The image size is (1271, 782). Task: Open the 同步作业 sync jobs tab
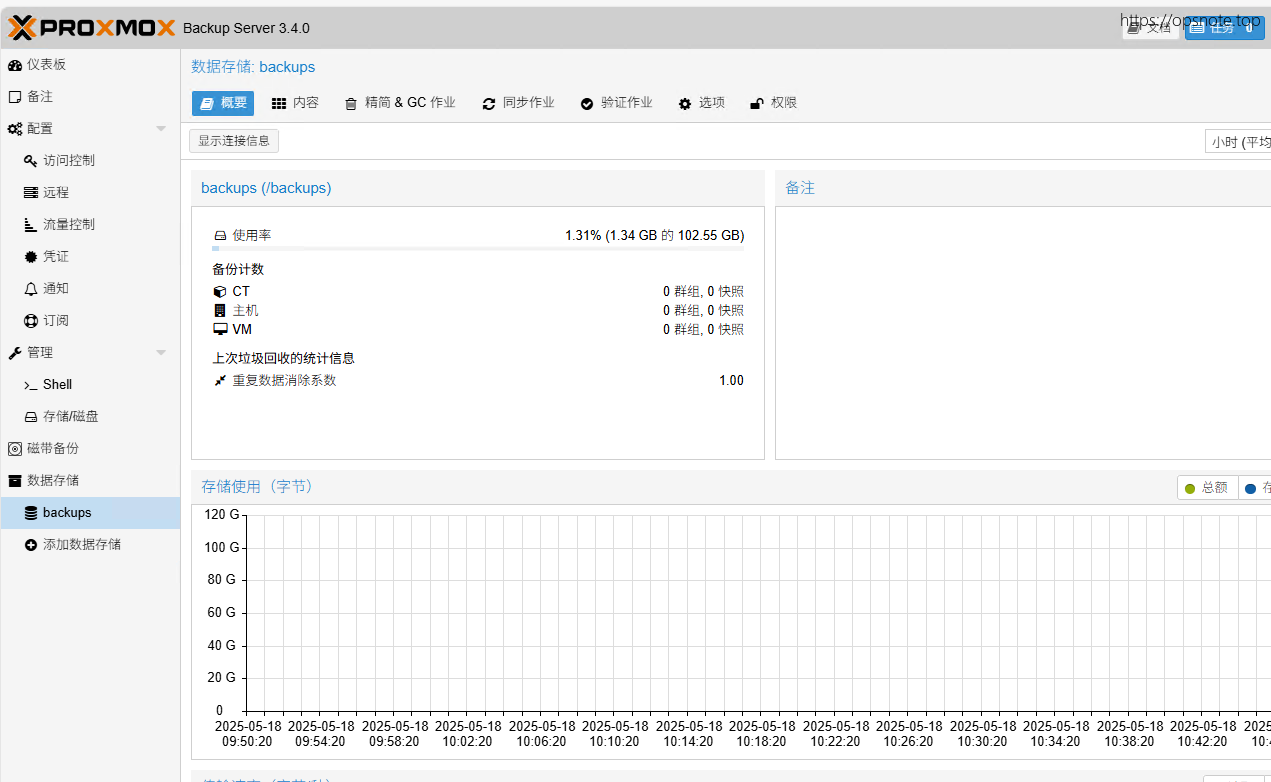518,103
